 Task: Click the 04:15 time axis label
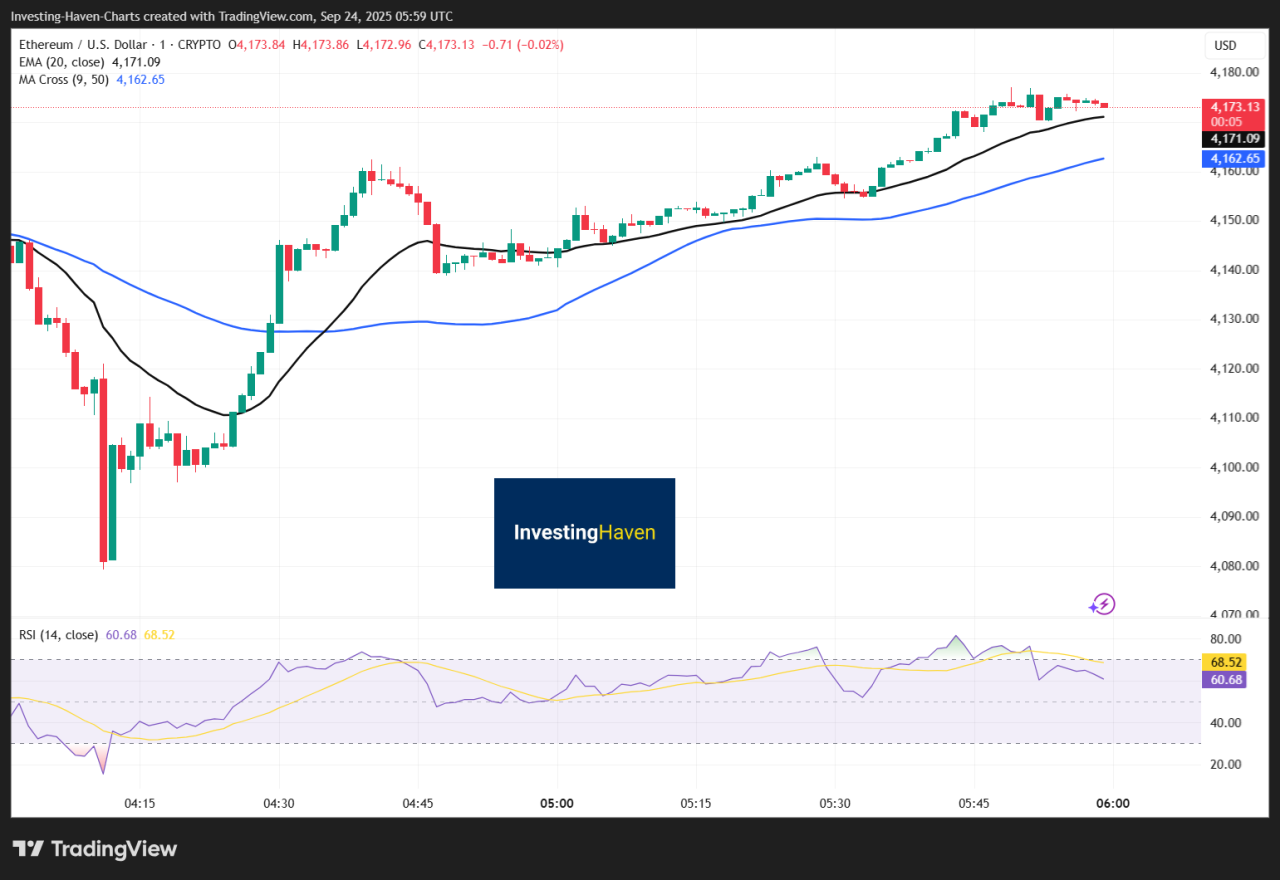pyautogui.click(x=139, y=803)
